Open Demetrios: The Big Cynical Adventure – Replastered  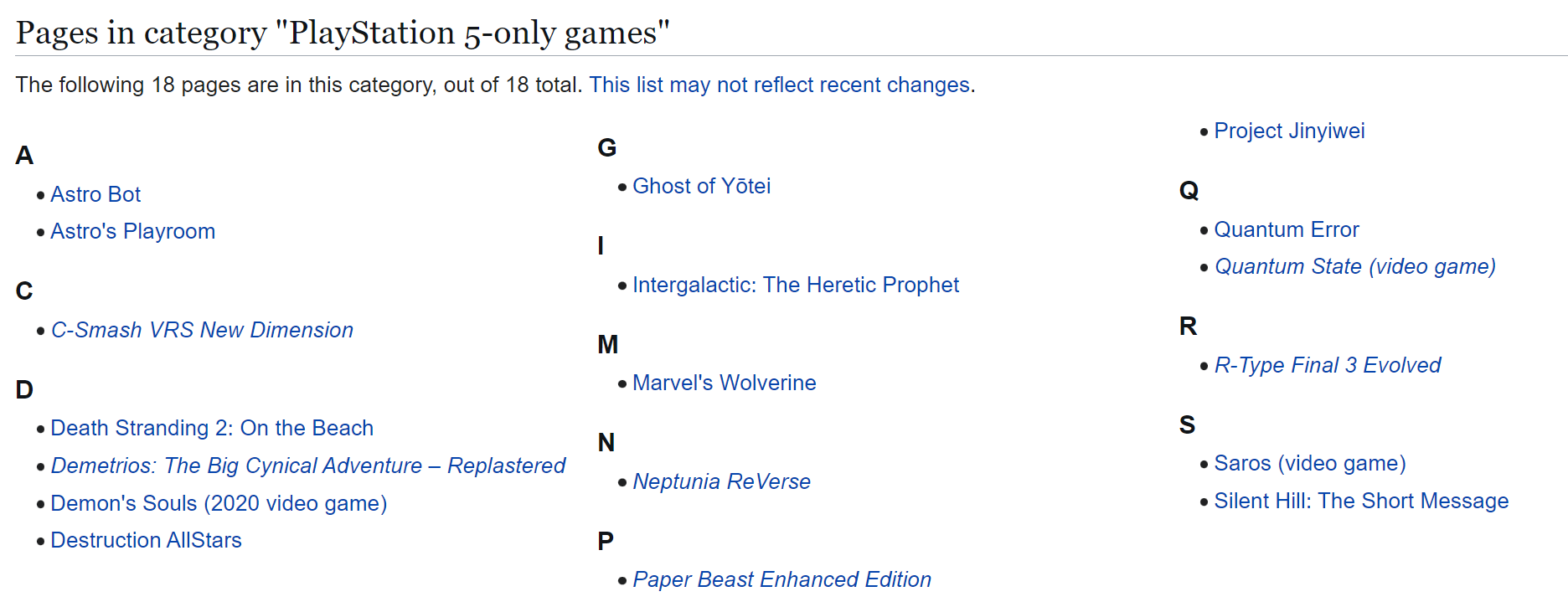coord(307,466)
